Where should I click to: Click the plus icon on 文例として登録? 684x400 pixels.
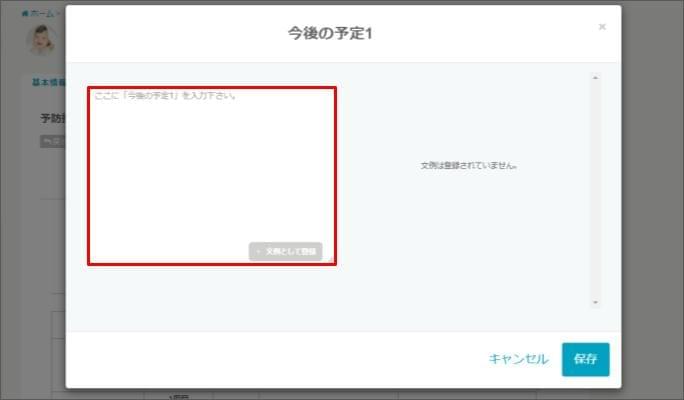click(259, 252)
